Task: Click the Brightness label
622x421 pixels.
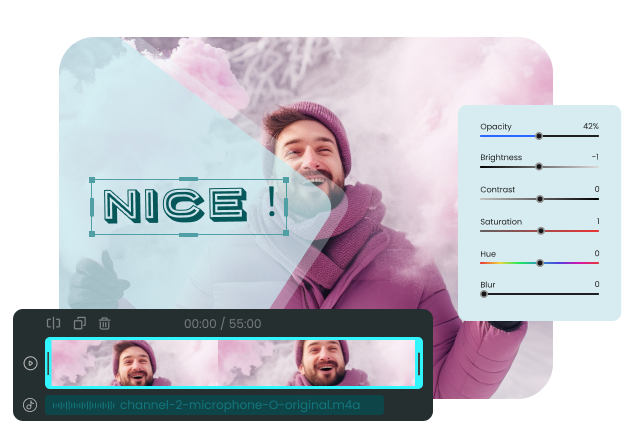Action: click(x=501, y=157)
